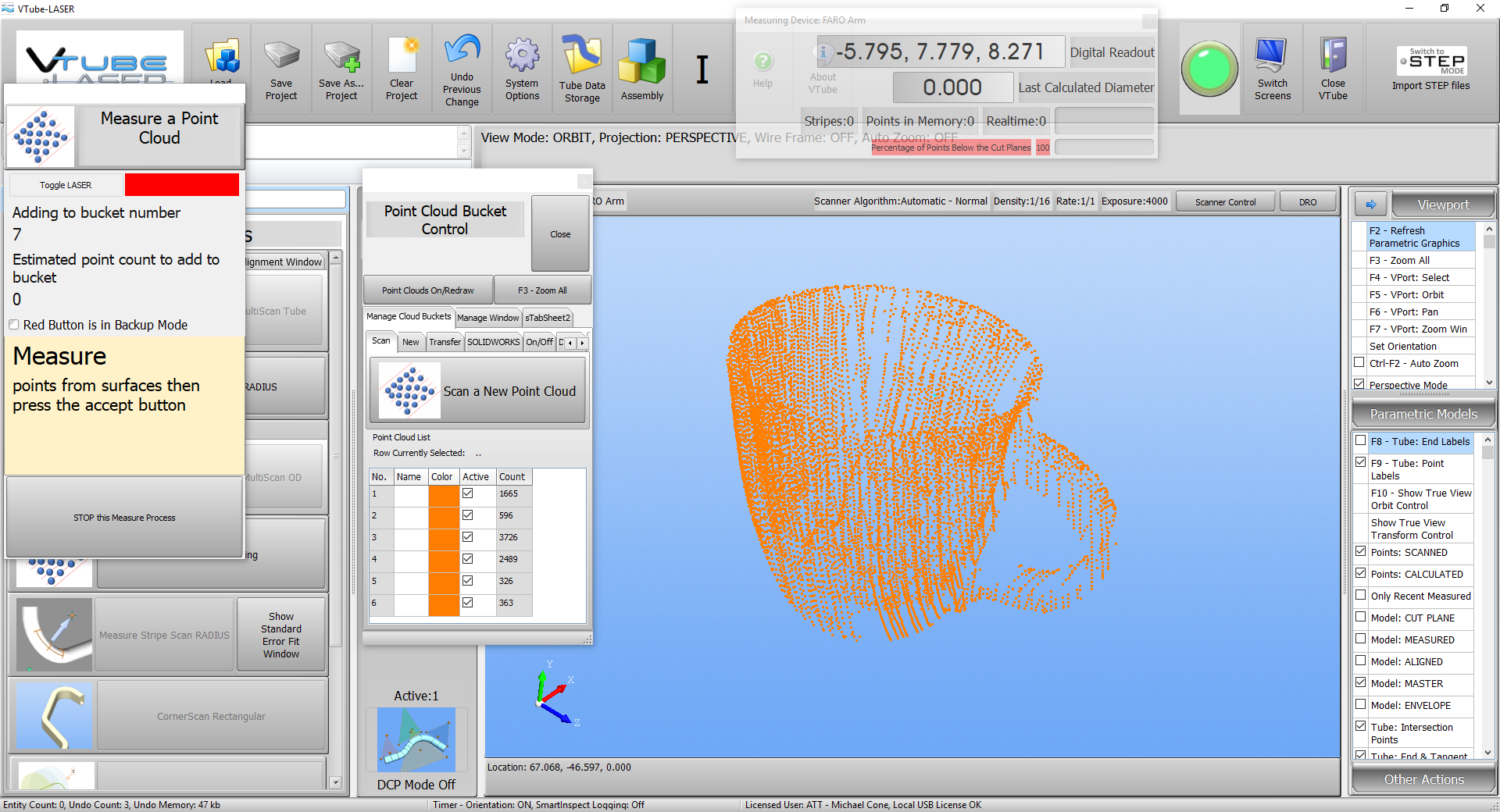Click Scan a New Point Cloud

point(477,391)
